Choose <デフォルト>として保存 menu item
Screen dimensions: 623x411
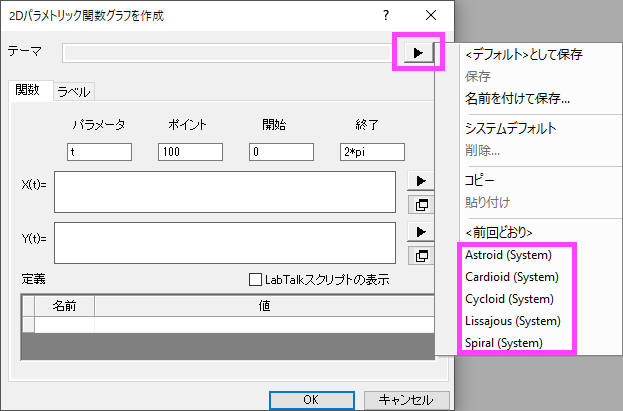[x=524, y=54]
